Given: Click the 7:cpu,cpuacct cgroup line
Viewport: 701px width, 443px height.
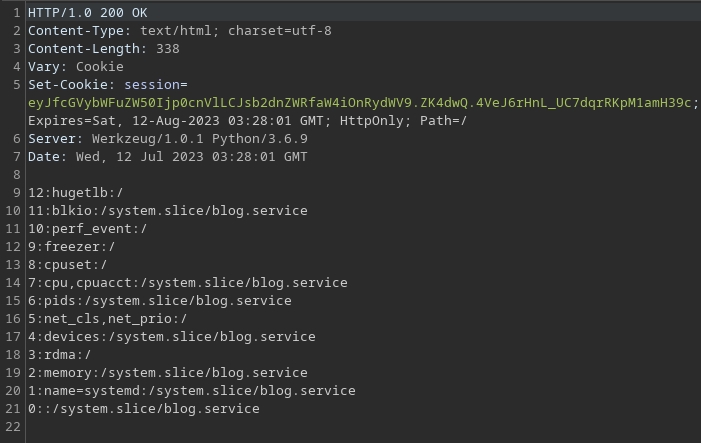Looking at the screenshot, I should [187, 283].
